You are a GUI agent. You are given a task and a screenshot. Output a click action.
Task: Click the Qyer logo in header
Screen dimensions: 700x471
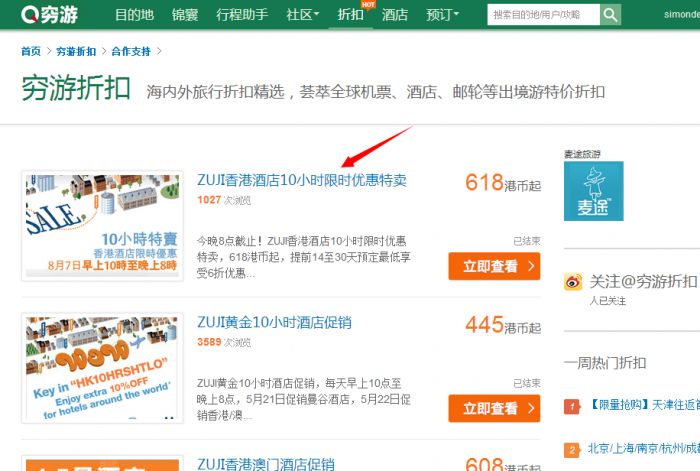coord(49,15)
